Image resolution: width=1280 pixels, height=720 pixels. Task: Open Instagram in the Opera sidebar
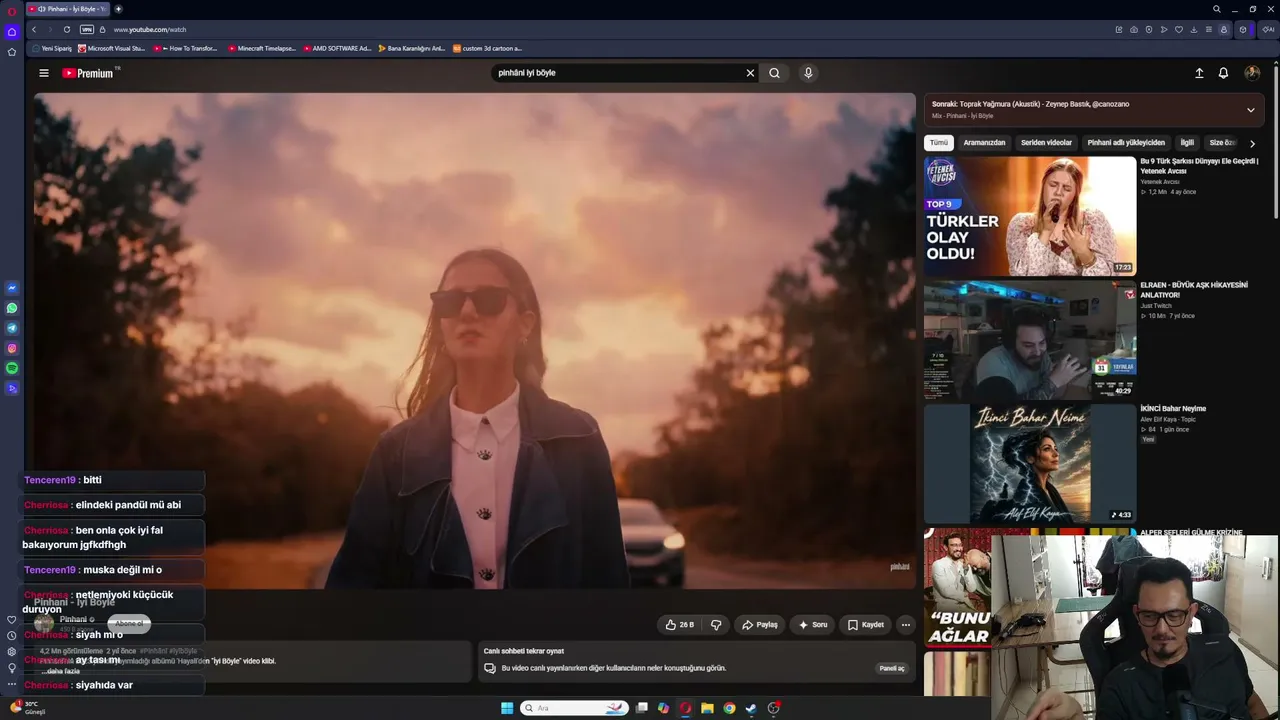tap(12, 348)
